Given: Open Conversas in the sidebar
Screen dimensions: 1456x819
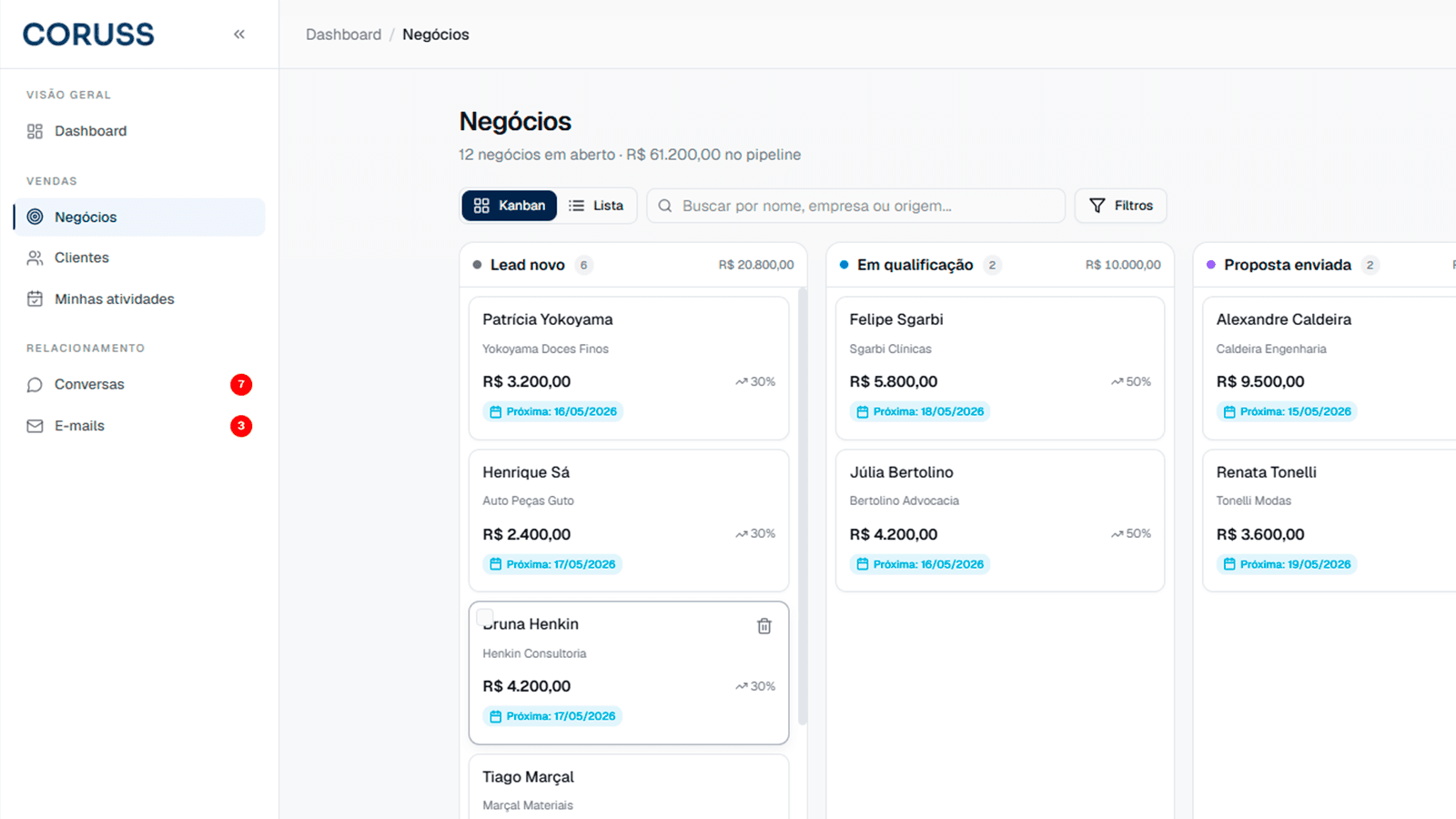Looking at the screenshot, I should [x=139, y=384].
